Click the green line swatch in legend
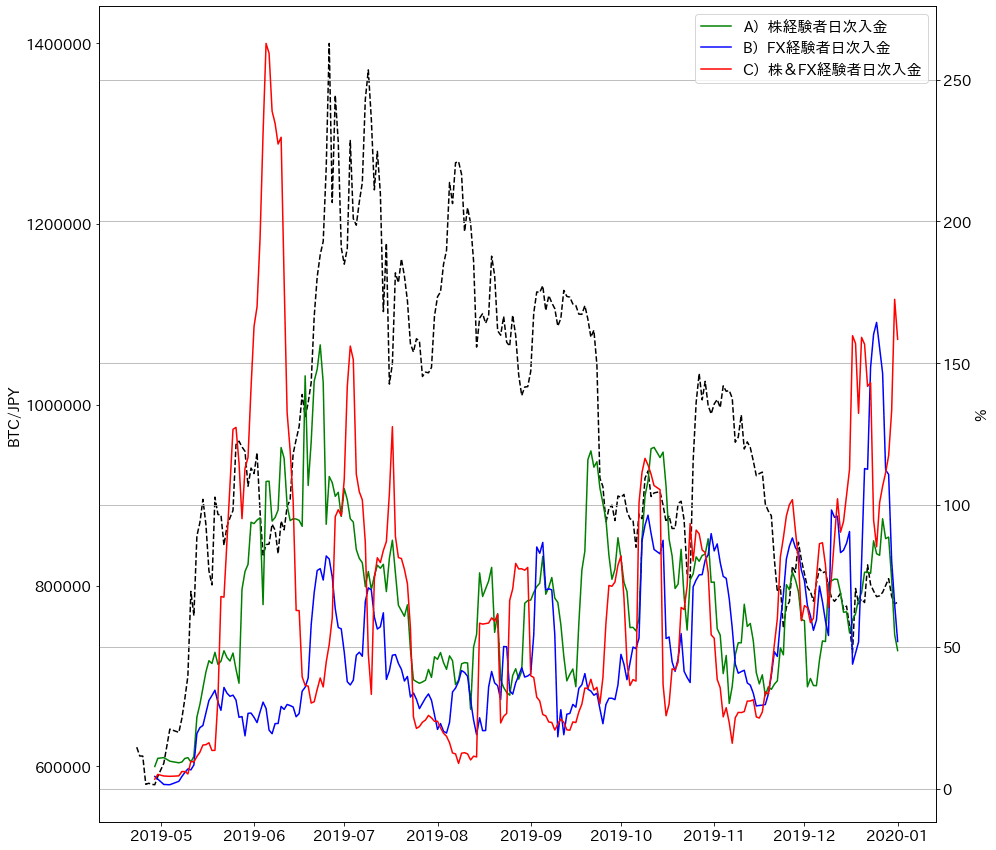Screen dimensions: 996x850 [x=718, y=26]
